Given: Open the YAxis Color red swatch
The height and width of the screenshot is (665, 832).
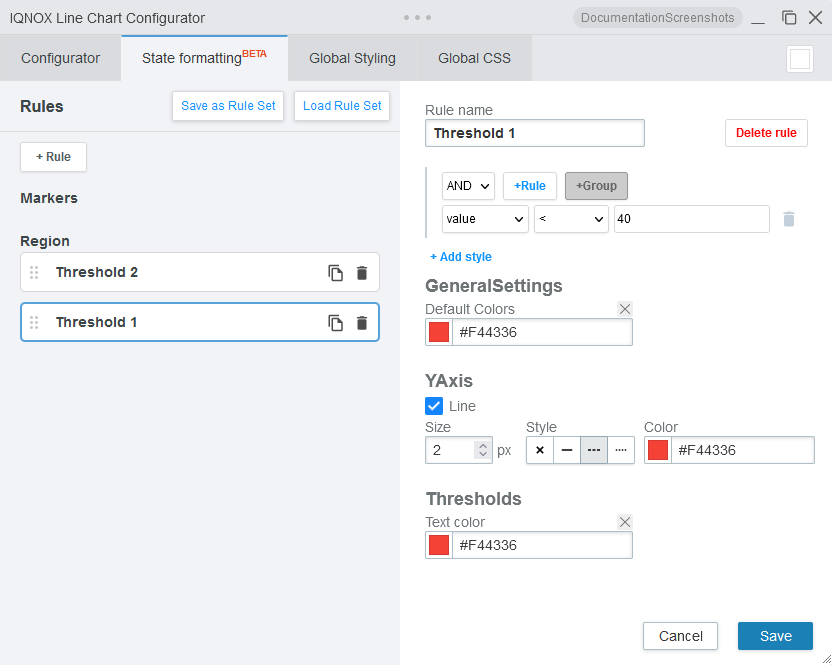Looking at the screenshot, I should click(x=657, y=450).
